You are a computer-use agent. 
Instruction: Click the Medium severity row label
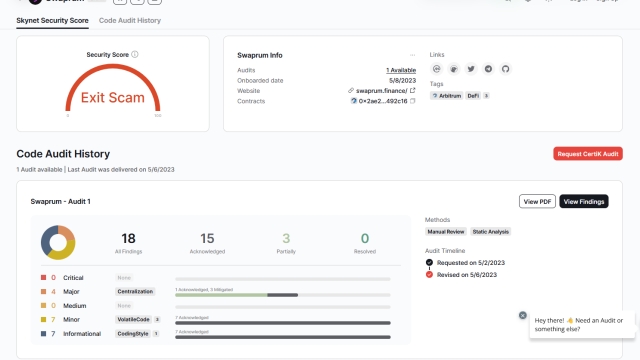(74, 306)
